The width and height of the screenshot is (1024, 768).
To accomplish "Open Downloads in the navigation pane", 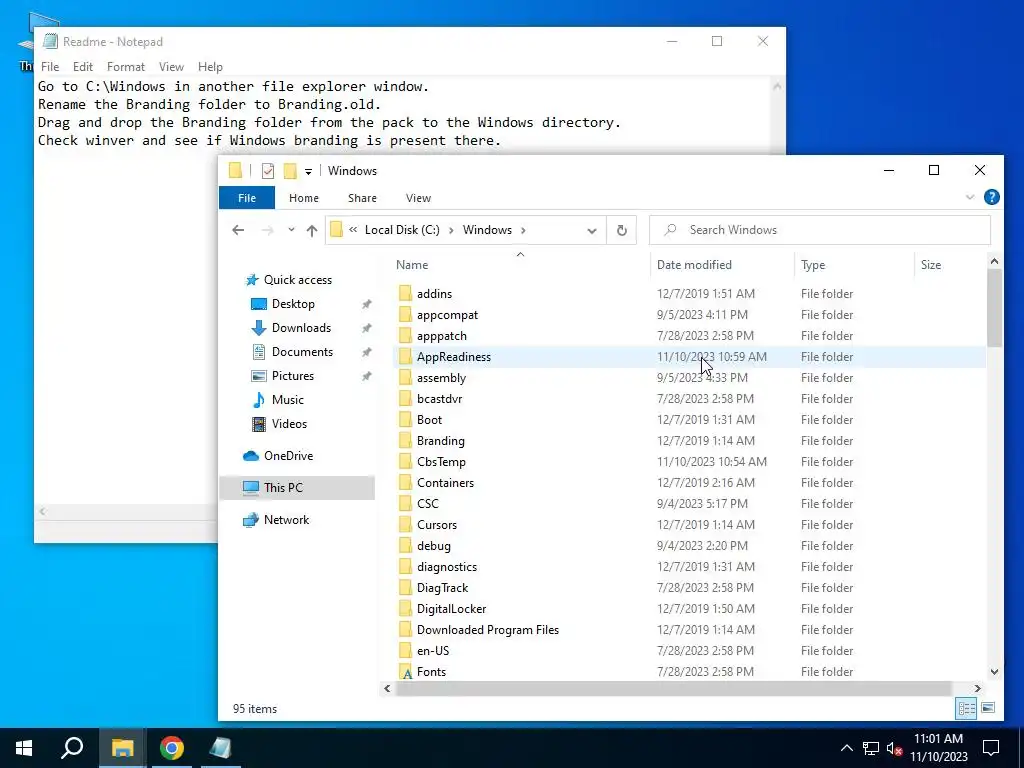I will click(x=301, y=328).
